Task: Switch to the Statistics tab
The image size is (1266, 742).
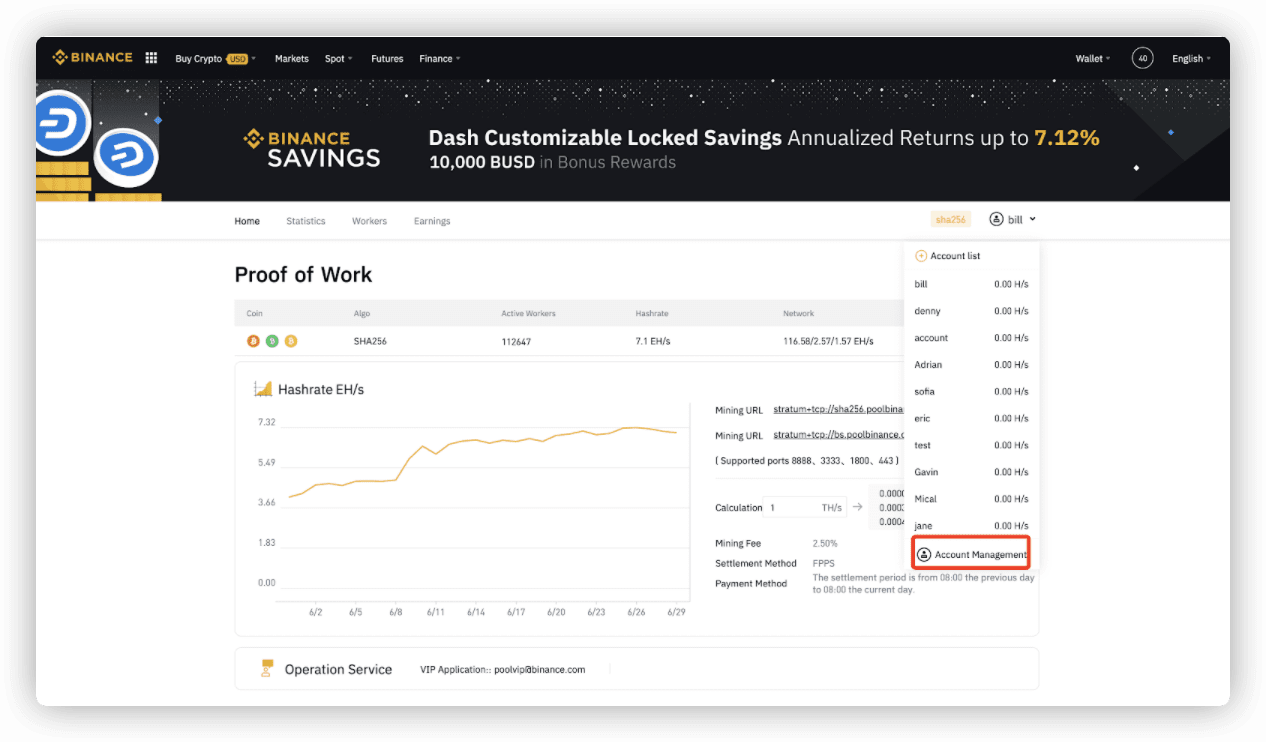Action: point(306,221)
